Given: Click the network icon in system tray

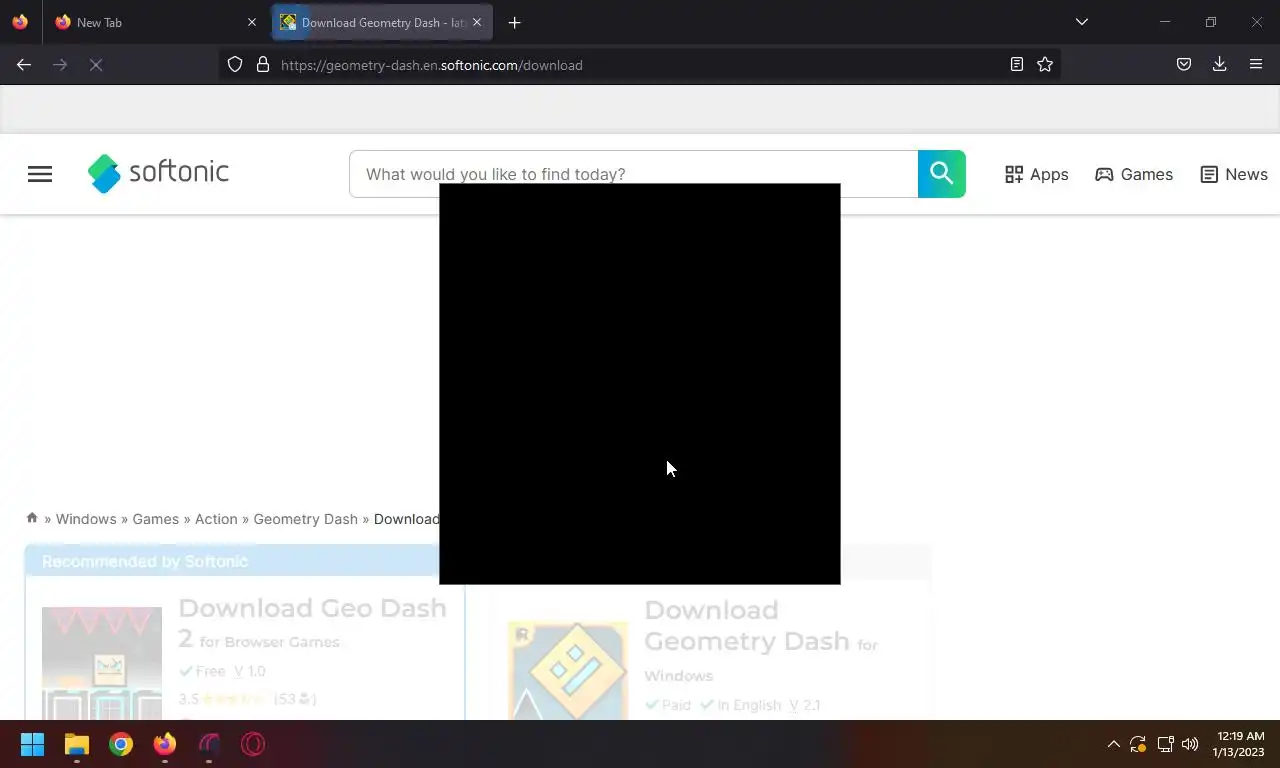Looking at the screenshot, I should point(1165,744).
